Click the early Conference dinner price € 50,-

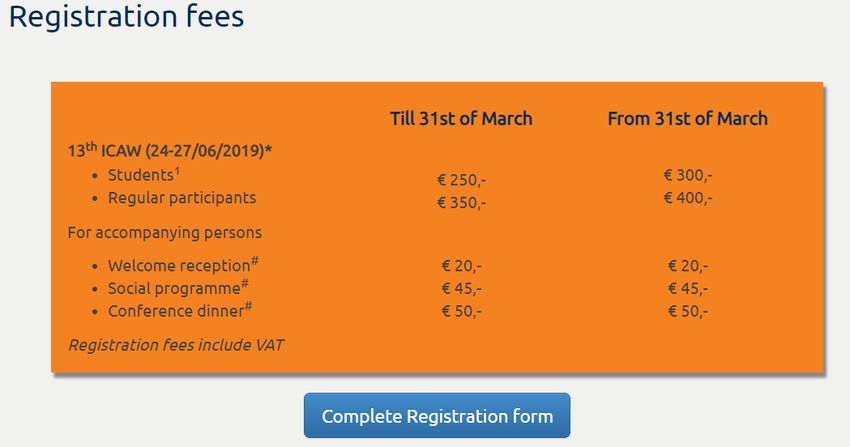pyautogui.click(x=461, y=312)
